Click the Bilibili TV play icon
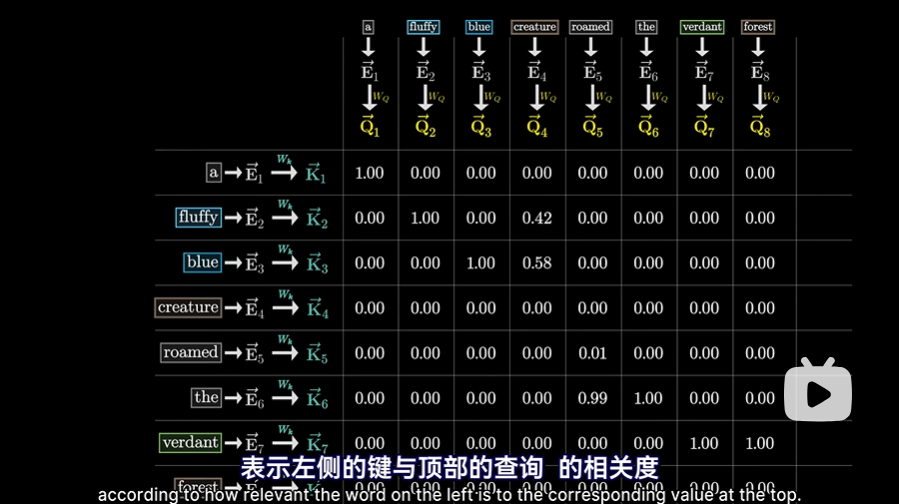 [x=817, y=388]
